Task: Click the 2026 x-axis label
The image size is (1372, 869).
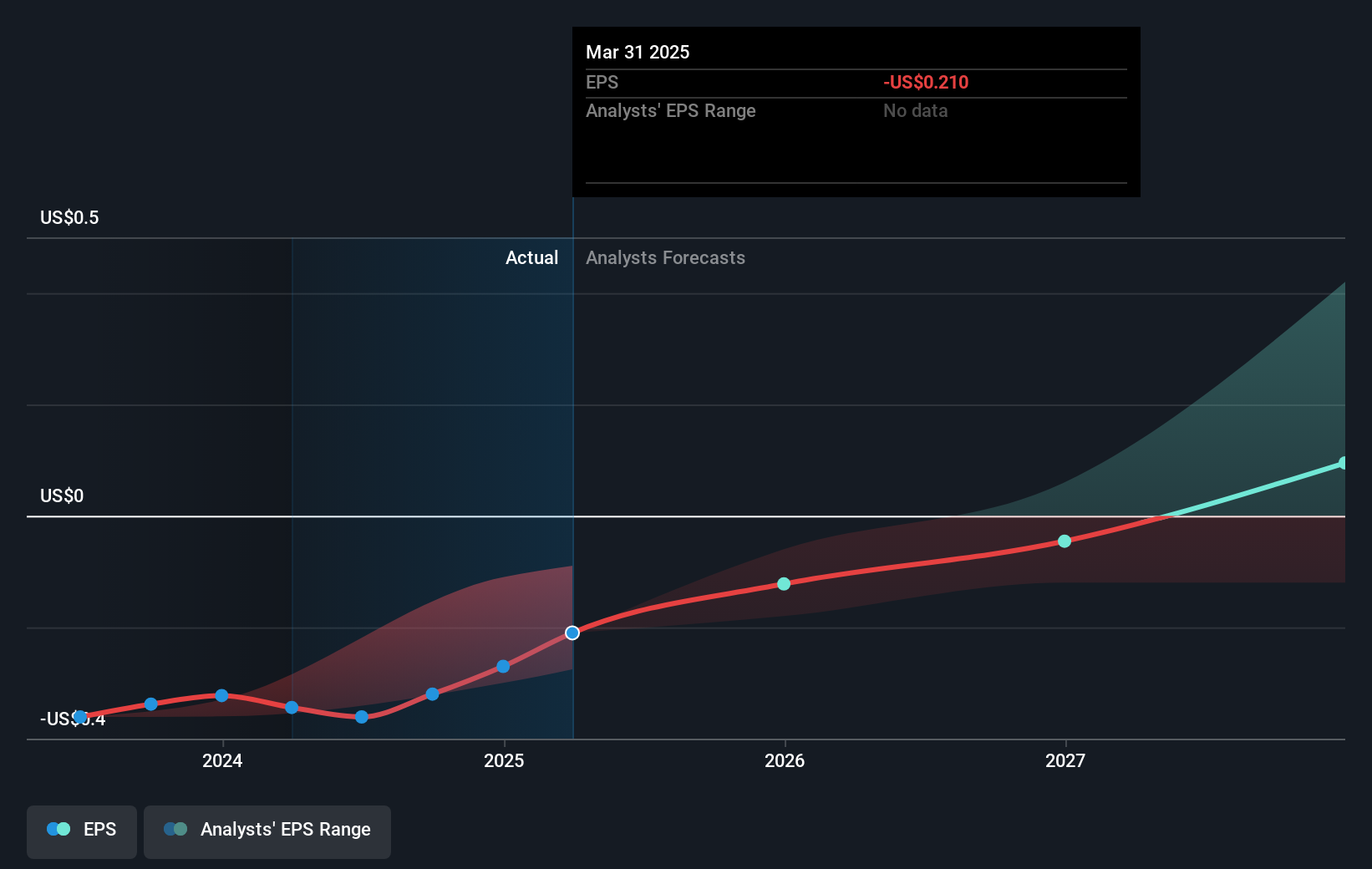Action: coord(785,760)
